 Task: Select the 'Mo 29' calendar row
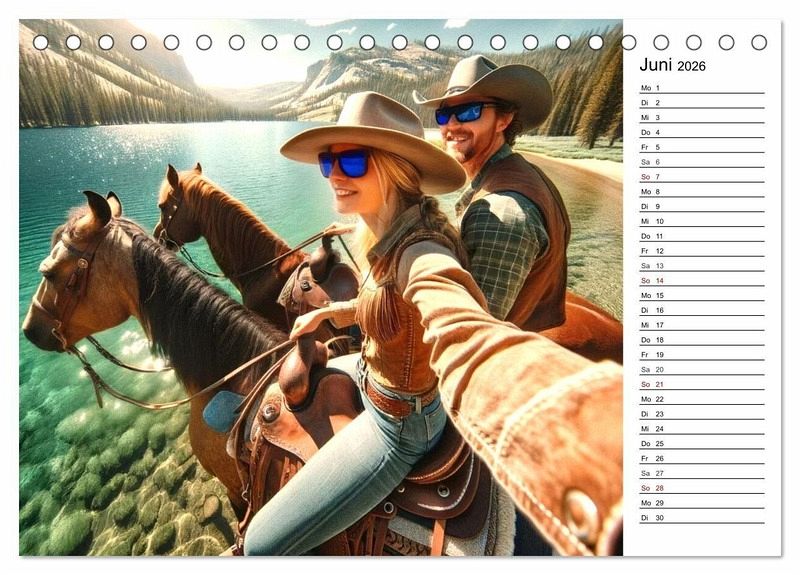click(702, 502)
